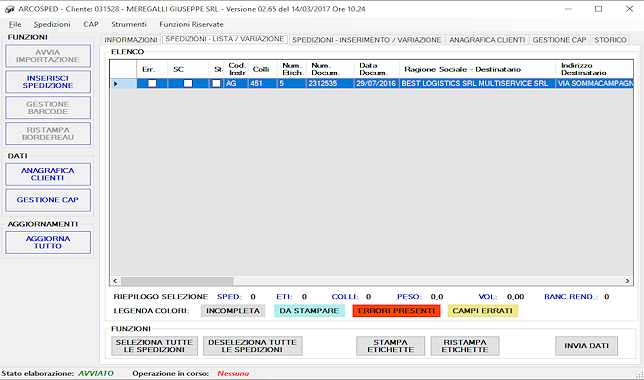Click the left arrow of the horizontal scrollbar
This screenshot has width=644, height=380.
click(115, 281)
